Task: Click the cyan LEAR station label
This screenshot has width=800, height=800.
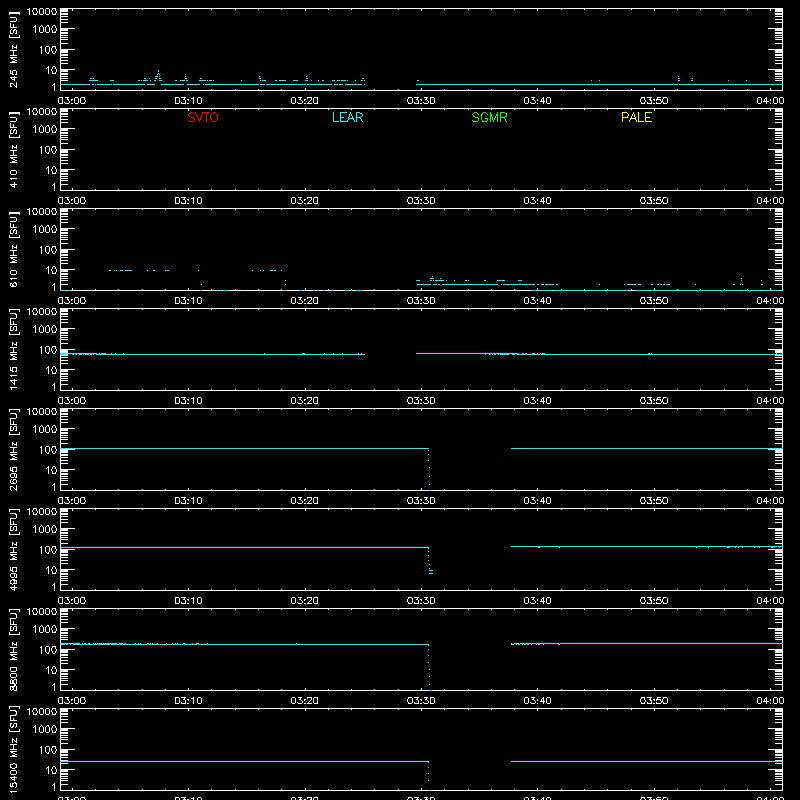Action: click(347, 117)
